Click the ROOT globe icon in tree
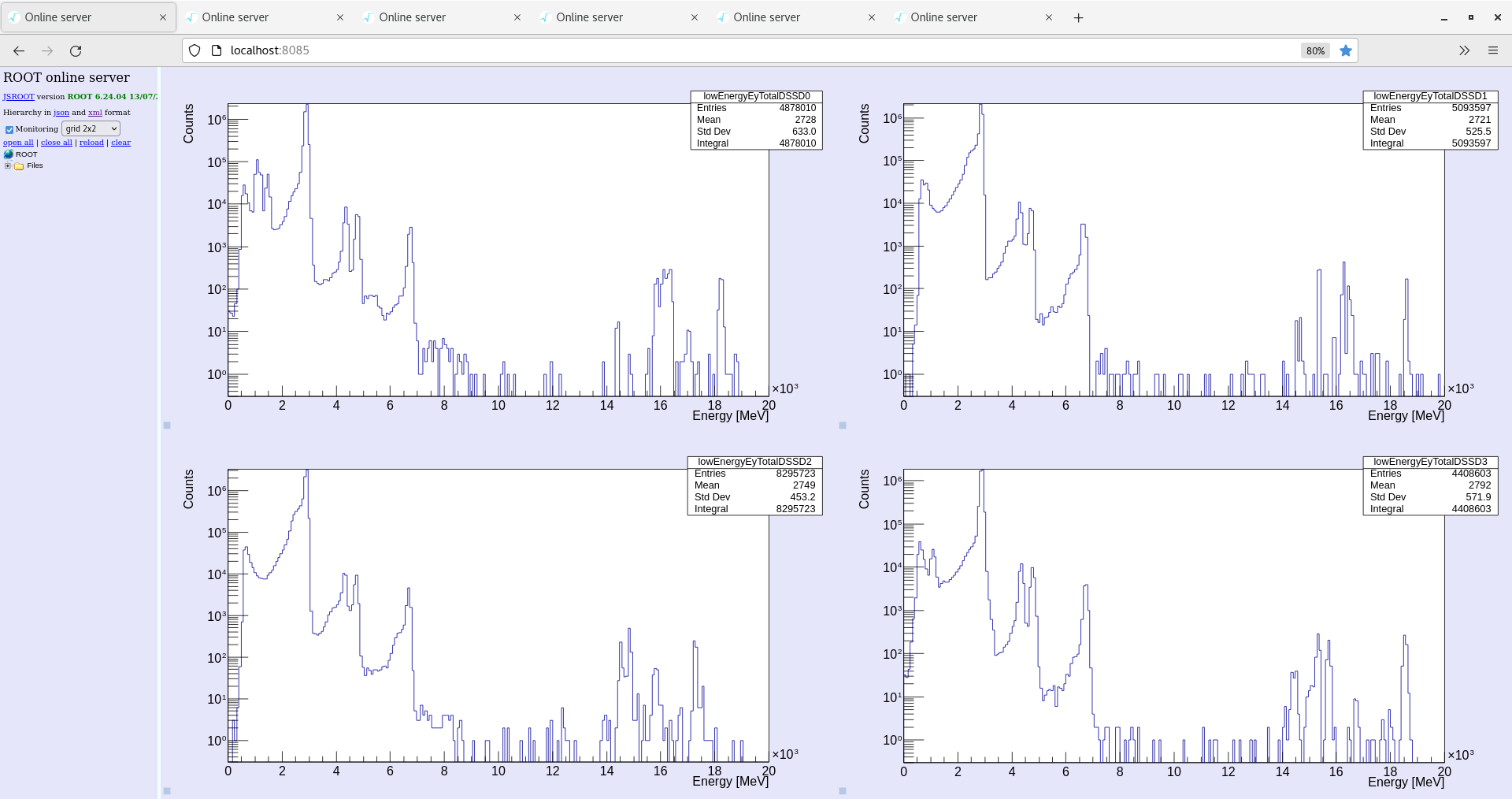The height and width of the screenshot is (799, 1512). click(9, 154)
